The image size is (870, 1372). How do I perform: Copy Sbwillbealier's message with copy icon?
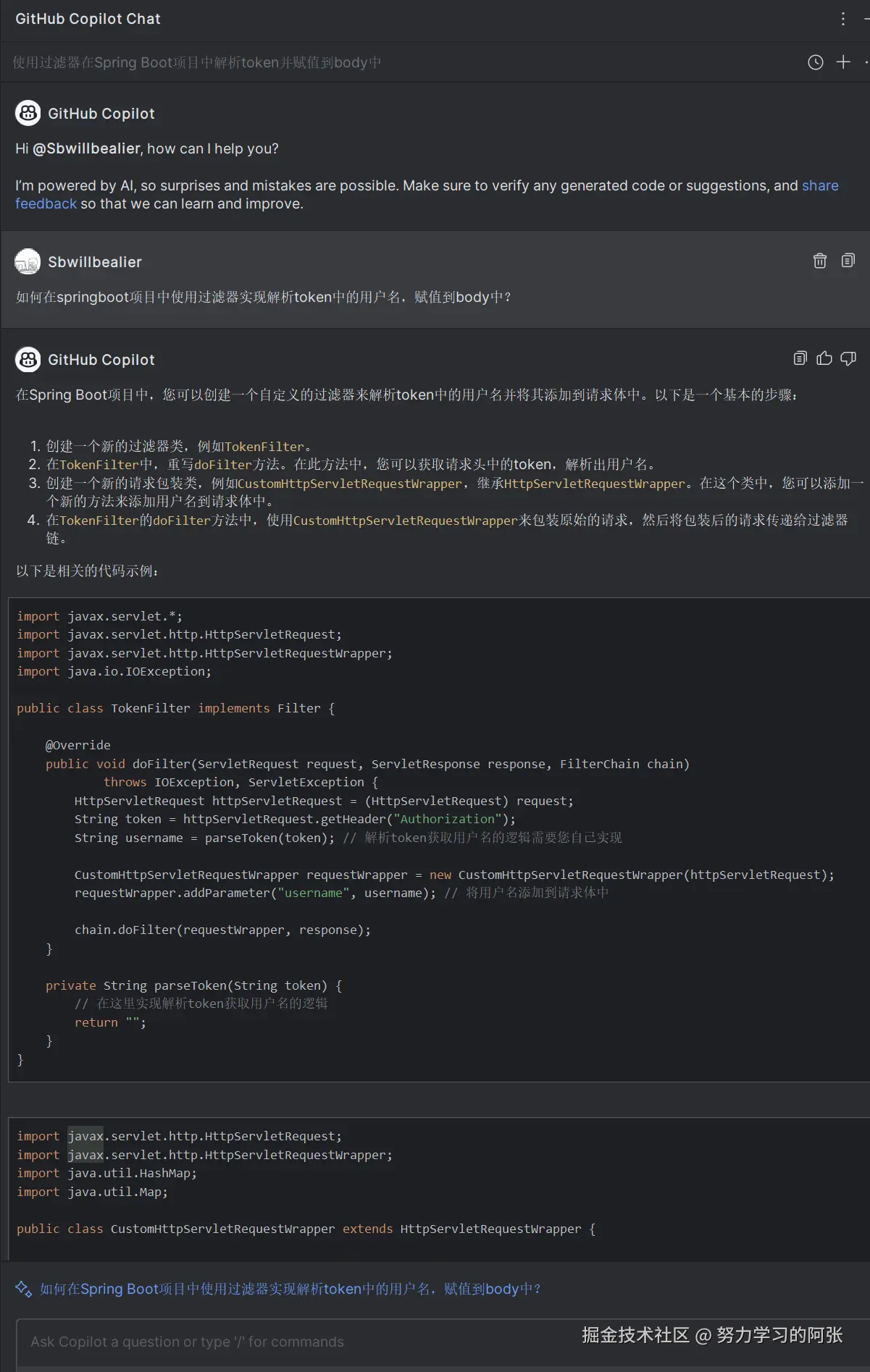pos(848,261)
